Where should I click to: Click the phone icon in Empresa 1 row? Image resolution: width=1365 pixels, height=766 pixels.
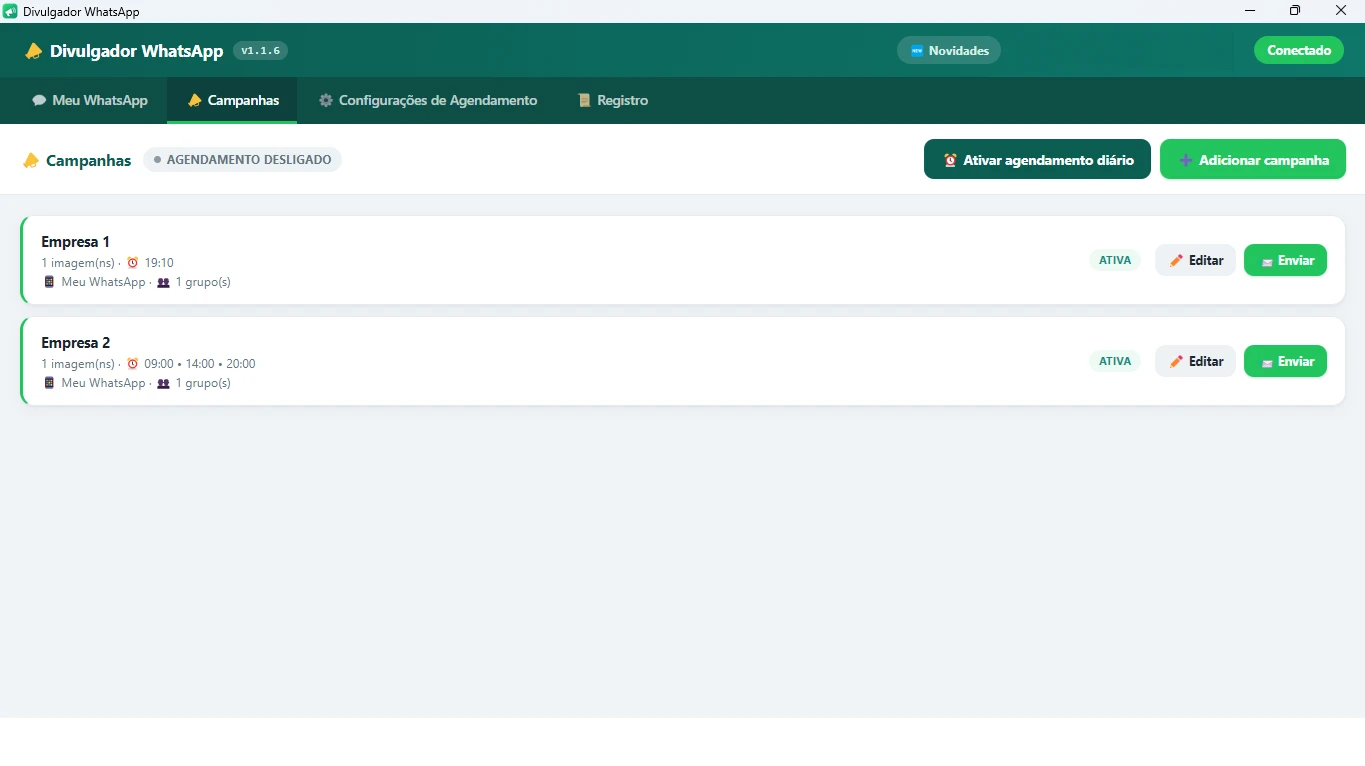[x=49, y=282]
